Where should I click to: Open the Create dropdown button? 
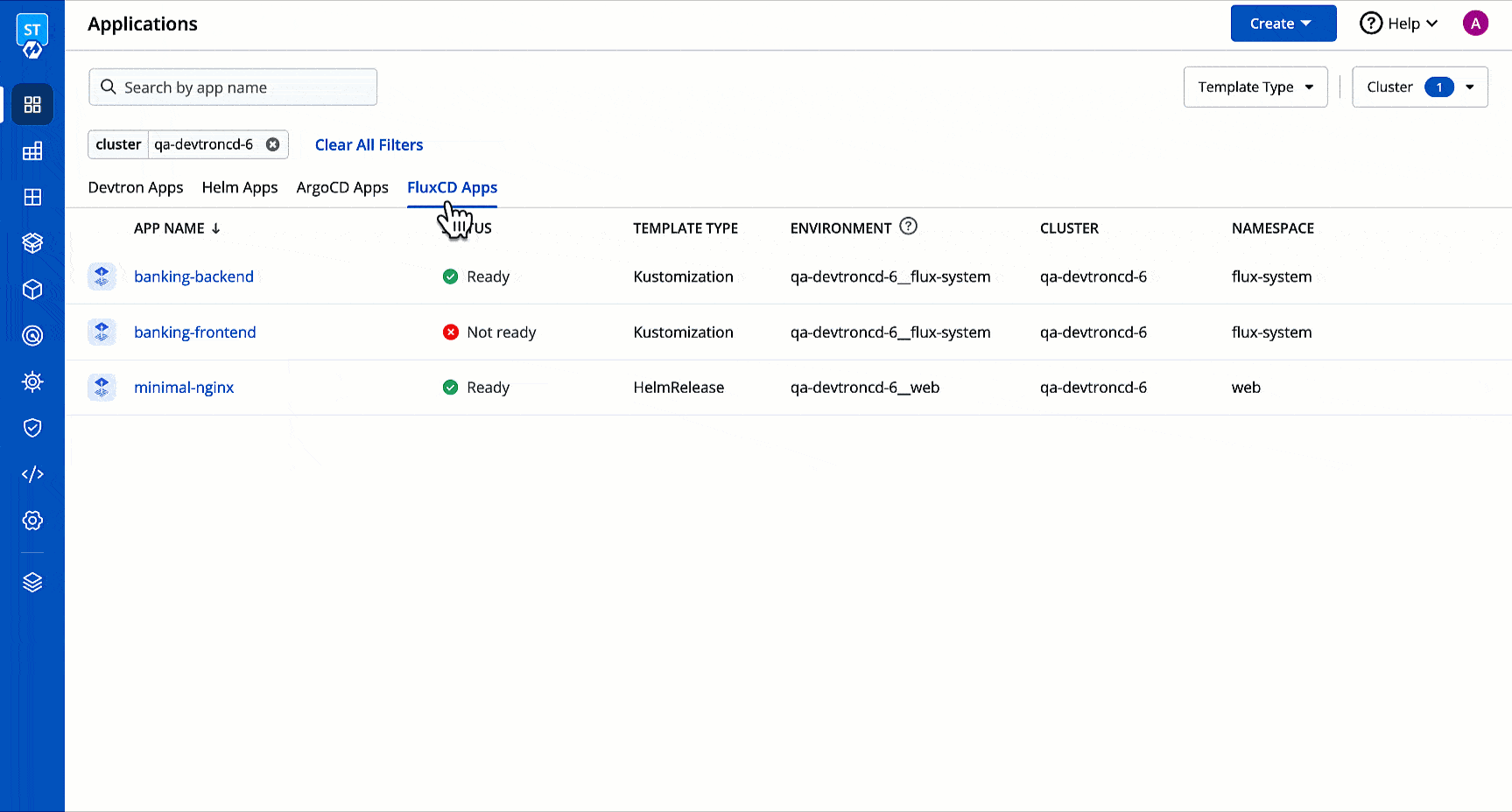pos(1283,24)
